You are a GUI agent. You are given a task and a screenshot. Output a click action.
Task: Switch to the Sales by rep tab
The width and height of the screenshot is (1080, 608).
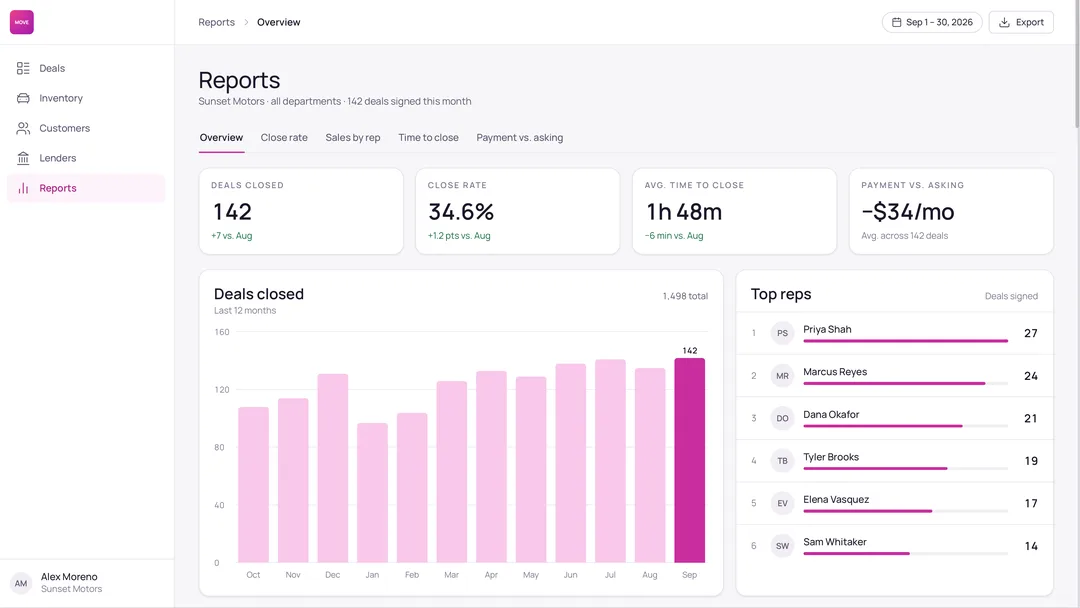pos(353,138)
